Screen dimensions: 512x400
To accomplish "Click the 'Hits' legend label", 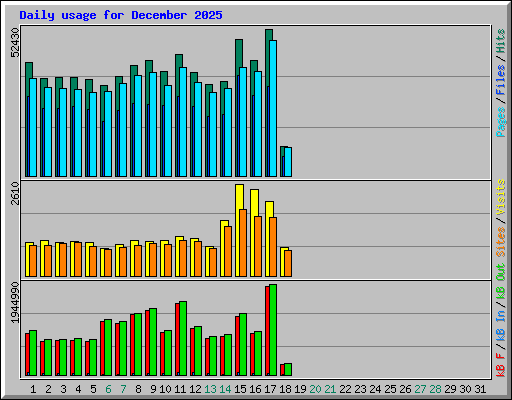I will coord(501,41).
